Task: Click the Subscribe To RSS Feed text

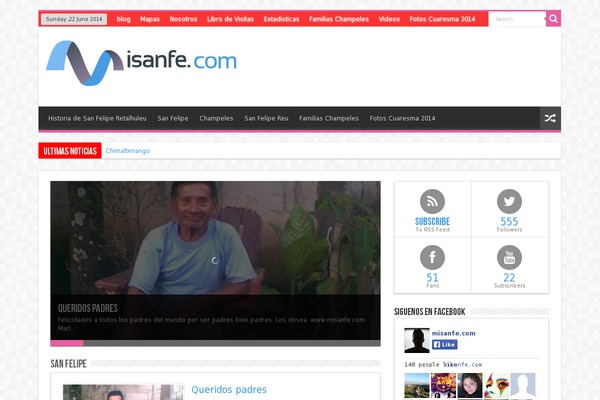Action: (432, 225)
